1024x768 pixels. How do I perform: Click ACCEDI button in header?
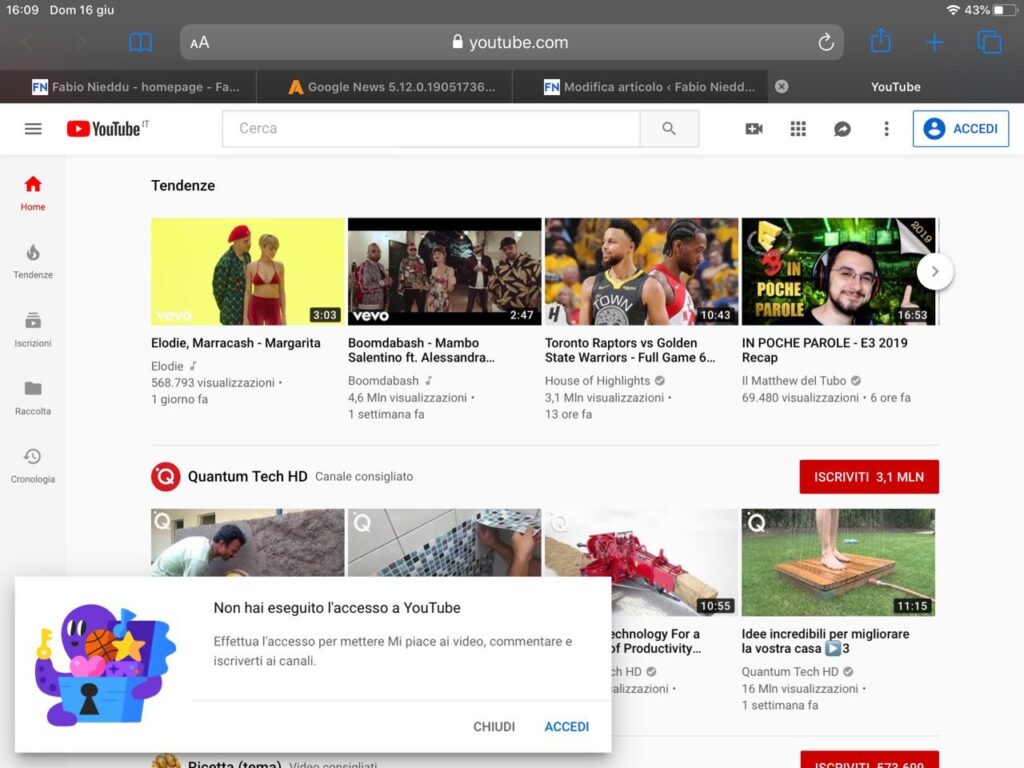tap(961, 129)
